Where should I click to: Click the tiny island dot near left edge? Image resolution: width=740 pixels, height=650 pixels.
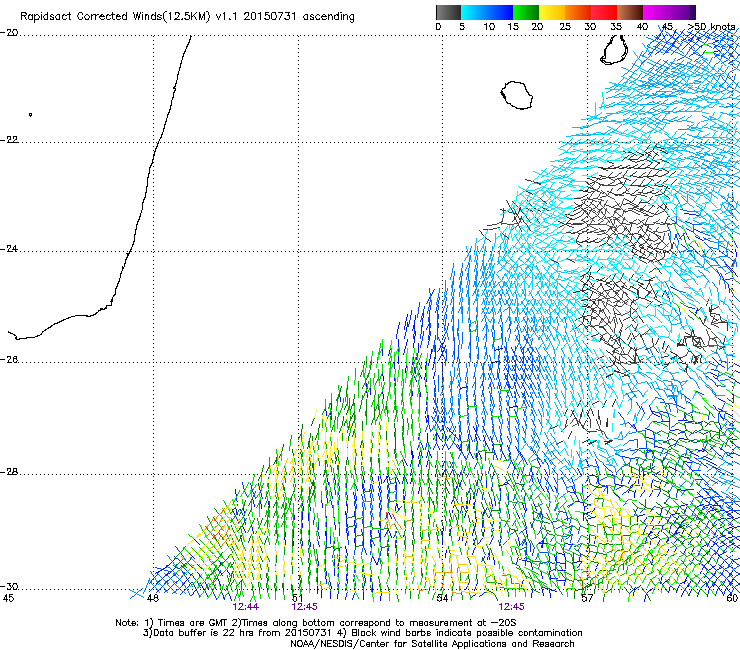pos(31,115)
